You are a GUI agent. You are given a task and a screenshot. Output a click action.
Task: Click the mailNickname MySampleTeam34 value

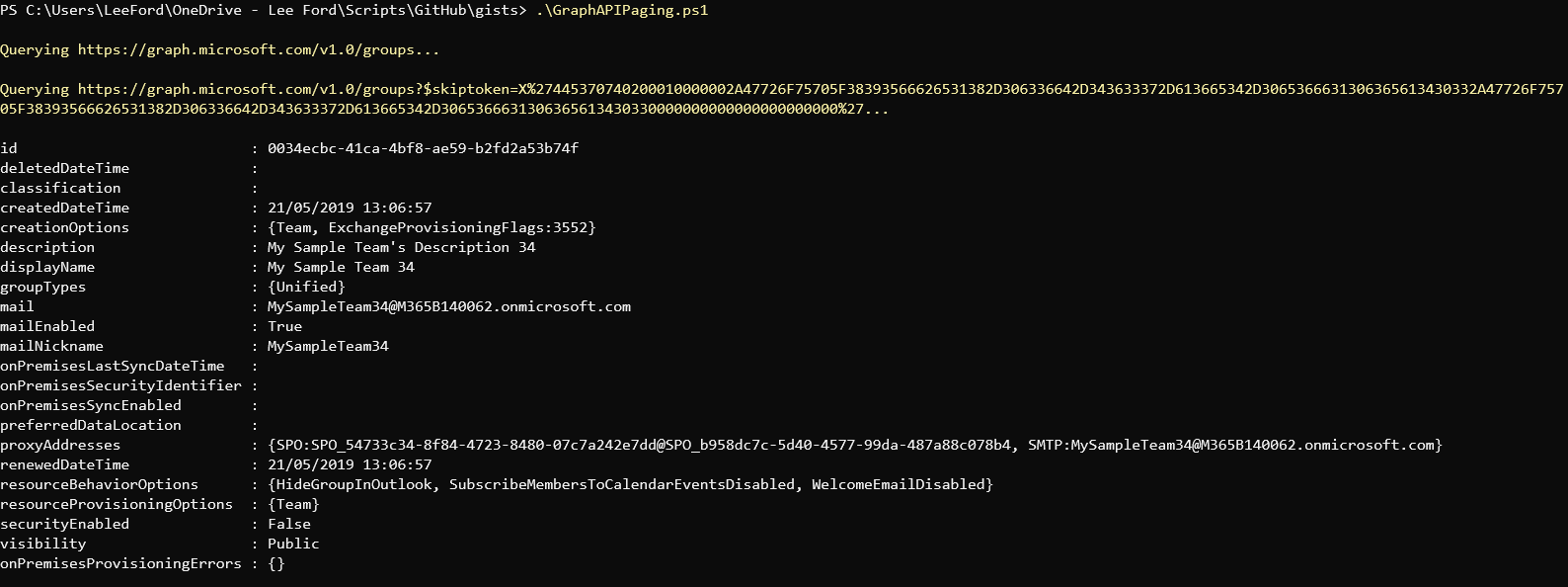(x=328, y=346)
